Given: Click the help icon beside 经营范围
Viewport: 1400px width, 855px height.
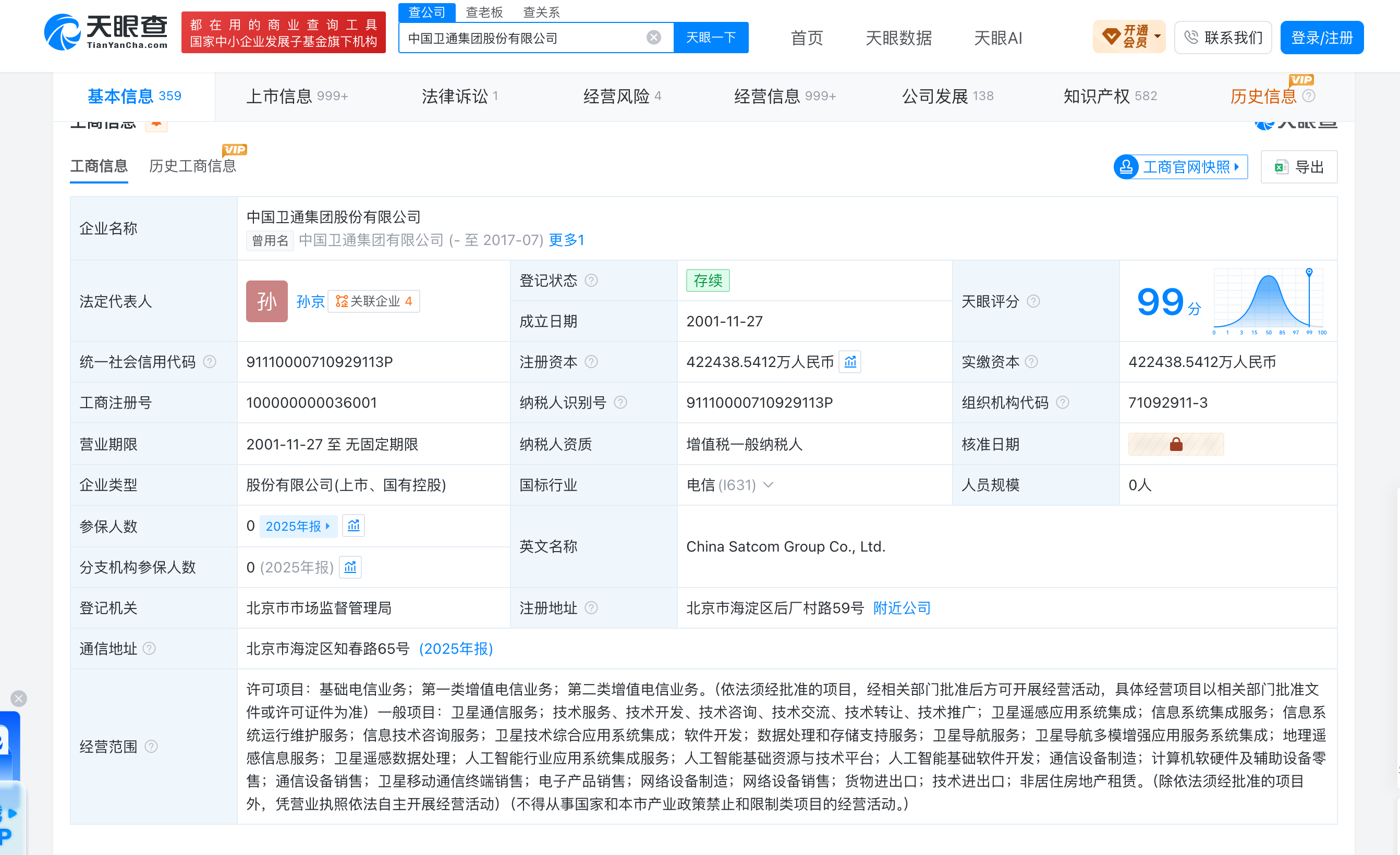Looking at the screenshot, I should click(151, 746).
